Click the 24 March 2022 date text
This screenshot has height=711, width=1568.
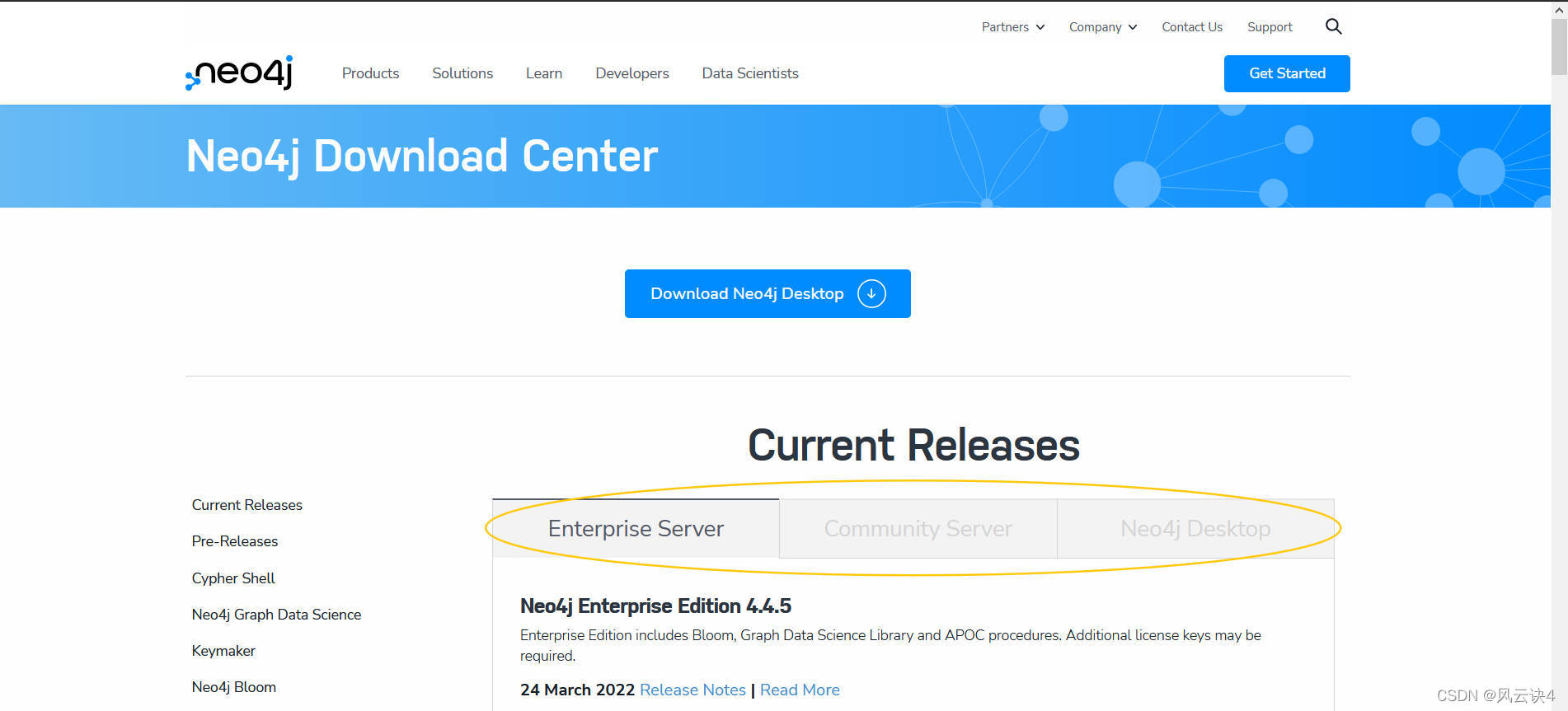pyautogui.click(x=577, y=690)
